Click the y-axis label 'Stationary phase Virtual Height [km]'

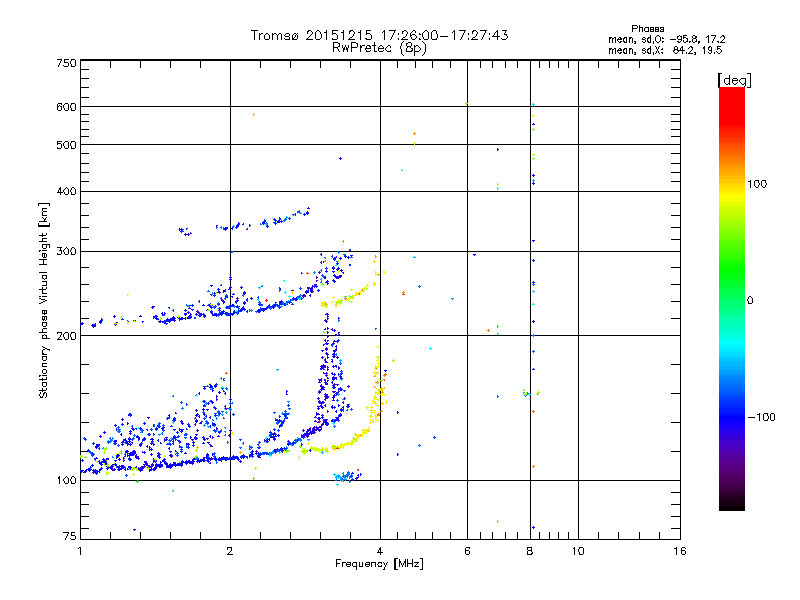tap(44, 301)
